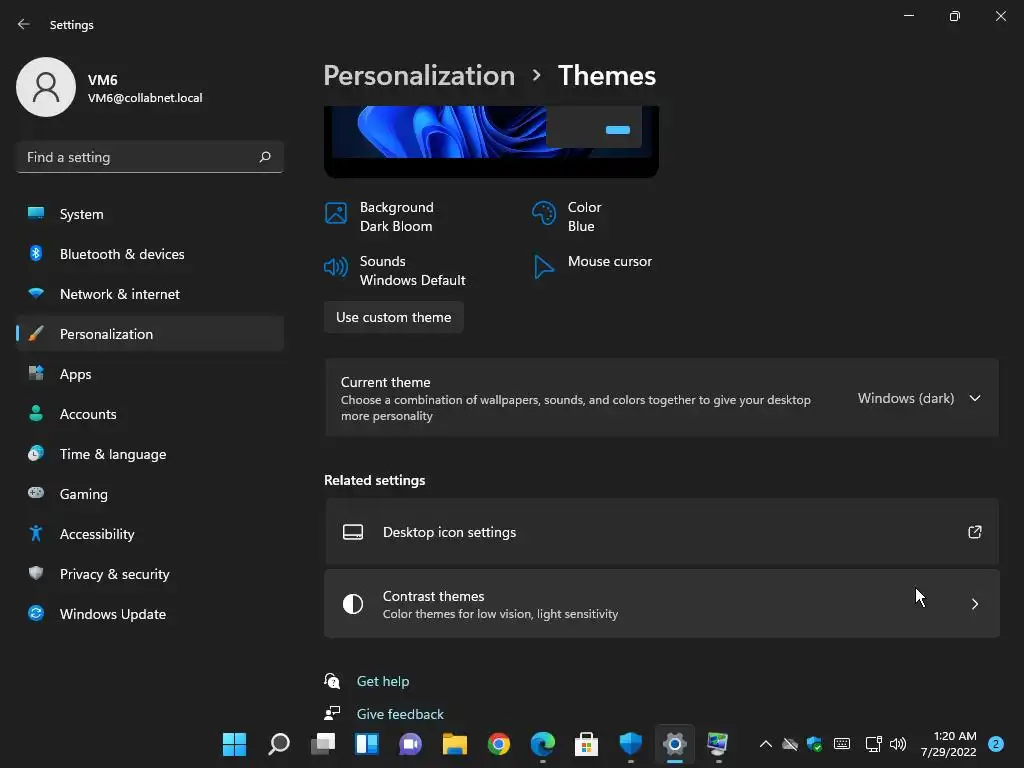Image resolution: width=1024 pixels, height=768 pixels.
Task: Open the Chat app on the taskbar
Action: pyautogui.click(x=410, y=744)
